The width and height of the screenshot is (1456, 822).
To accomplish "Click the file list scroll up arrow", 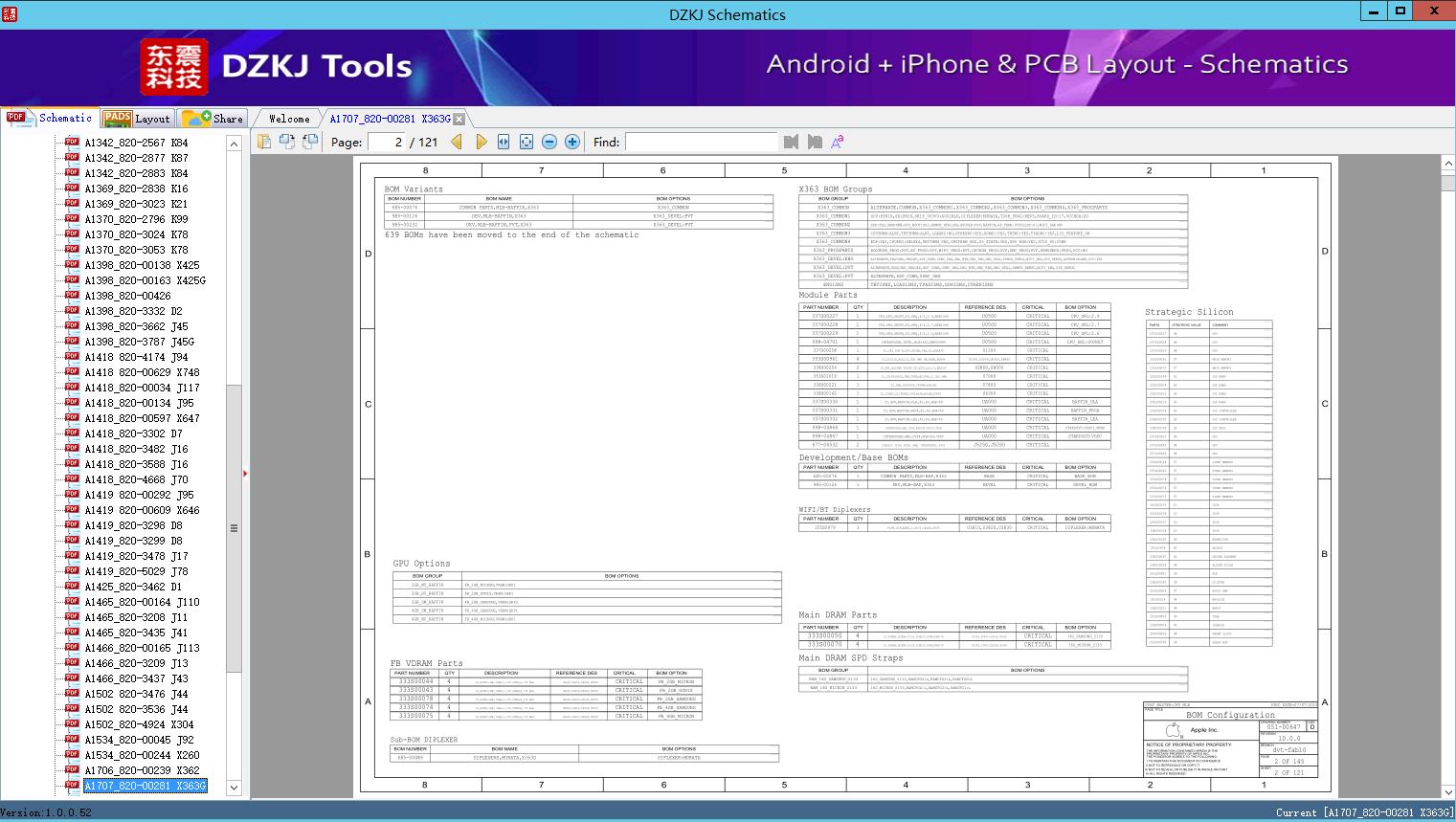I will coord(234,144).
